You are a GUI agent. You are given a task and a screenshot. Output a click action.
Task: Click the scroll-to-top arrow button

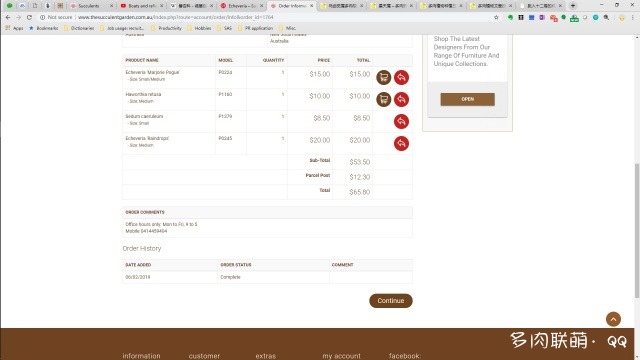(x=613, y=319)
